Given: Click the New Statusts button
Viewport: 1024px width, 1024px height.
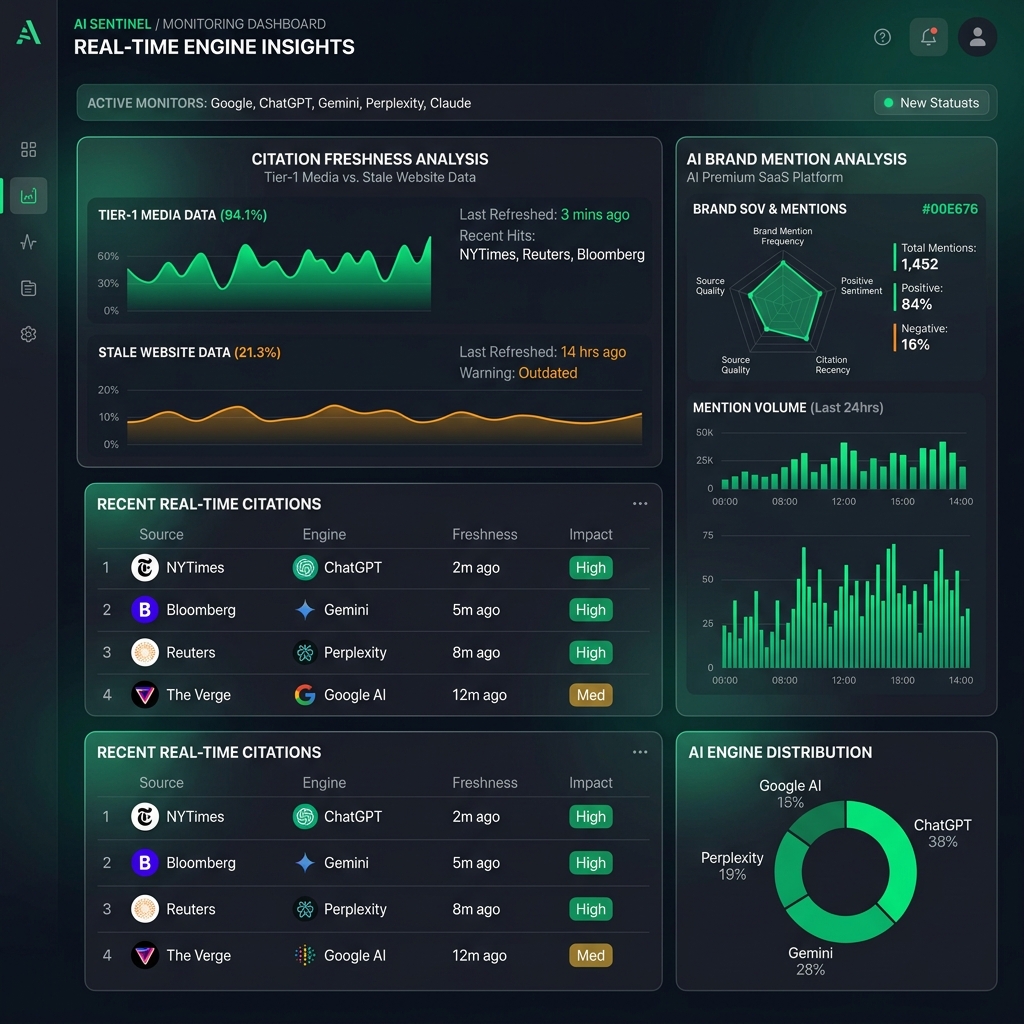Looking at the screenshot, I should [931, 103].
